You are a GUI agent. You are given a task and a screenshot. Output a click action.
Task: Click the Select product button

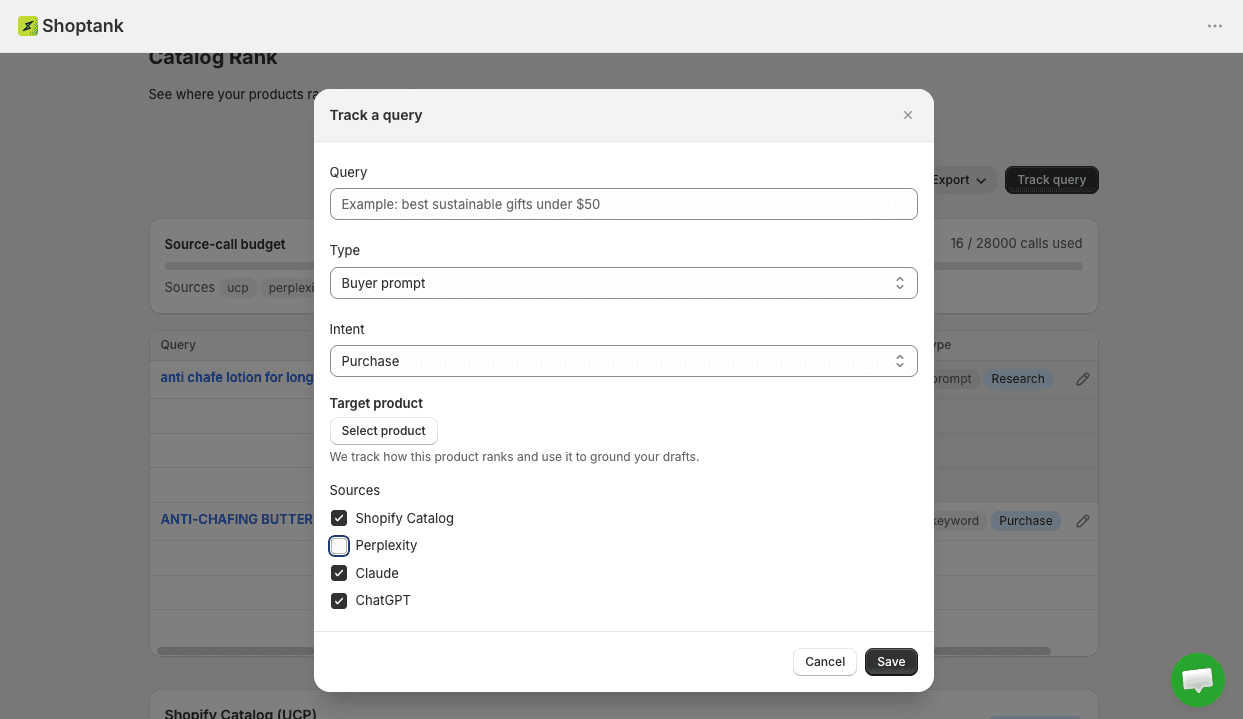[384, 431]
